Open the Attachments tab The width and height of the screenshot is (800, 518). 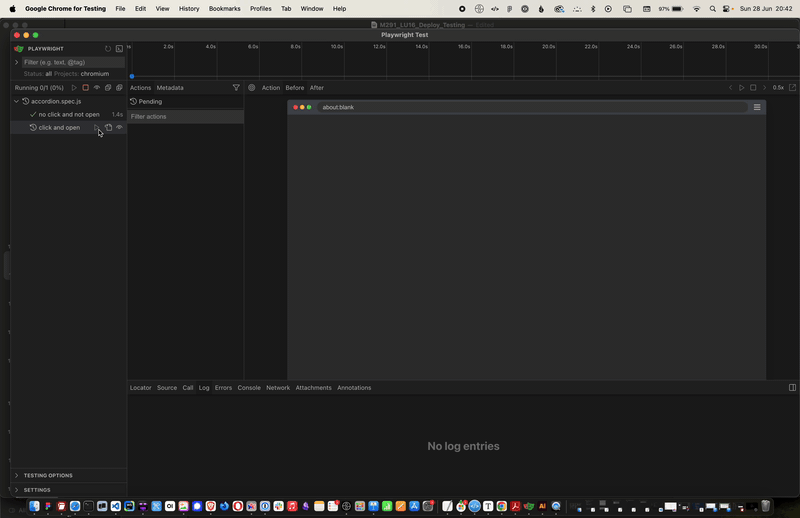313,388
